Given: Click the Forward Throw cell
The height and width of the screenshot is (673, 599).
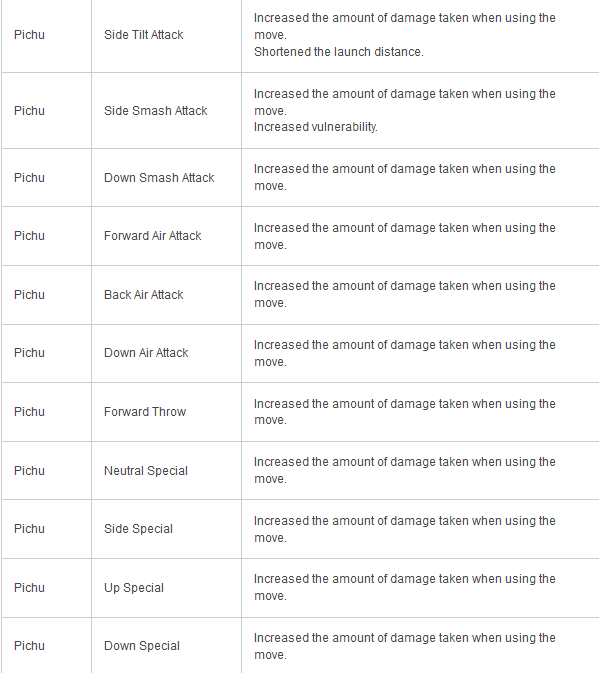Looking at the screenshot, I should [166, 412].
